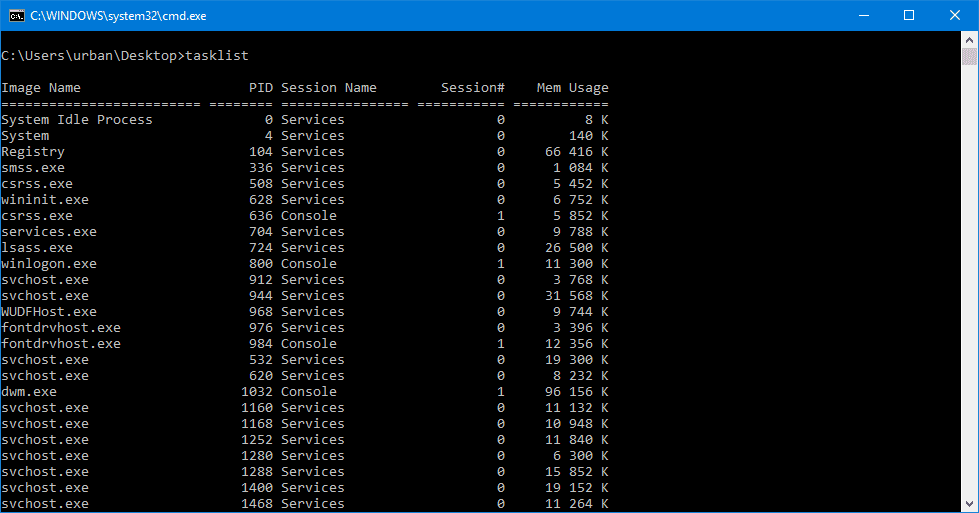The image size is (979, 513).
Task: Click PID 976 of fontdrvhost.exe
Action: [261, 328]
